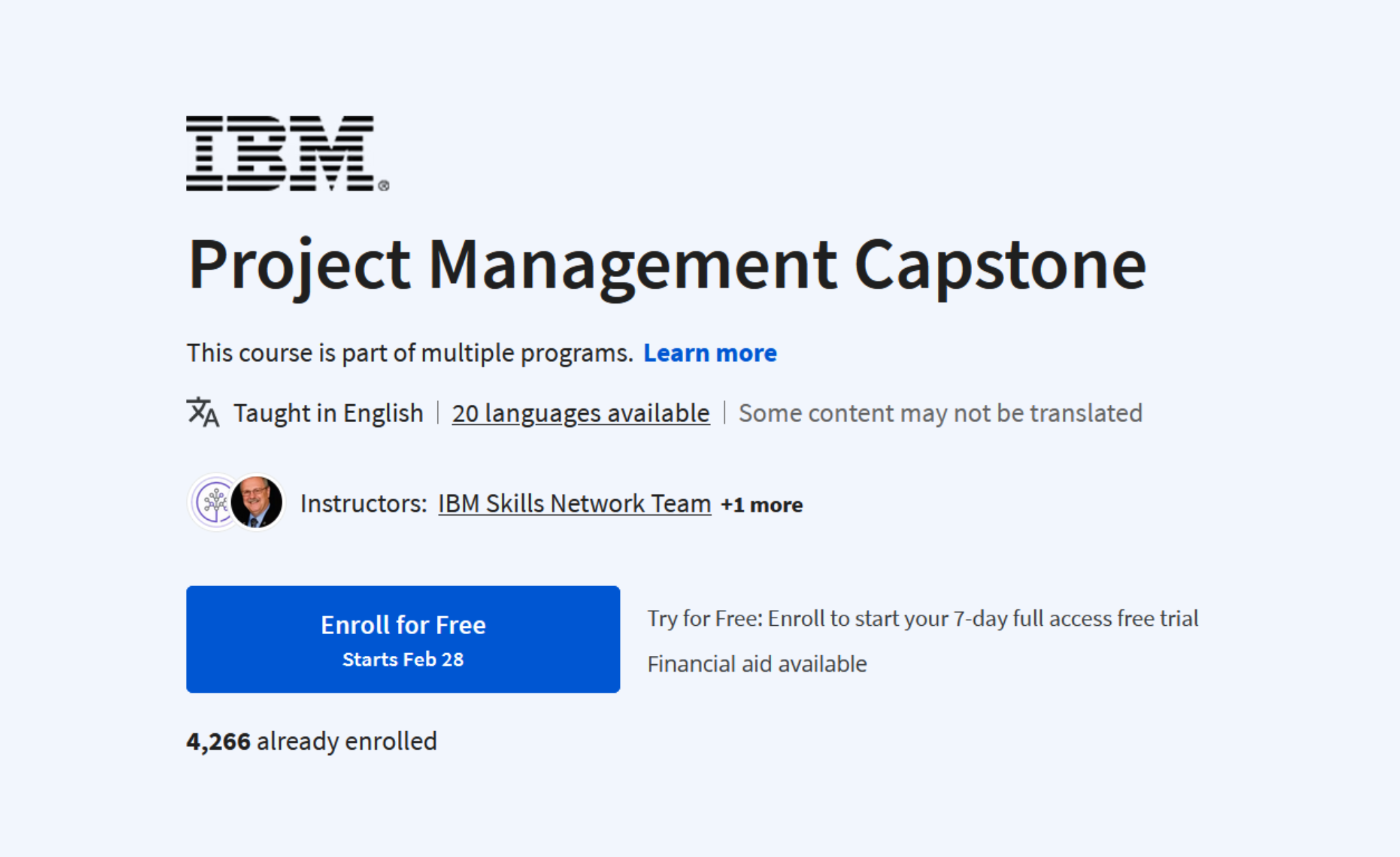The height and width of the screenshot is (857, 1400).
Task: Click the 7-day free trial message
Action: (923, 618)
